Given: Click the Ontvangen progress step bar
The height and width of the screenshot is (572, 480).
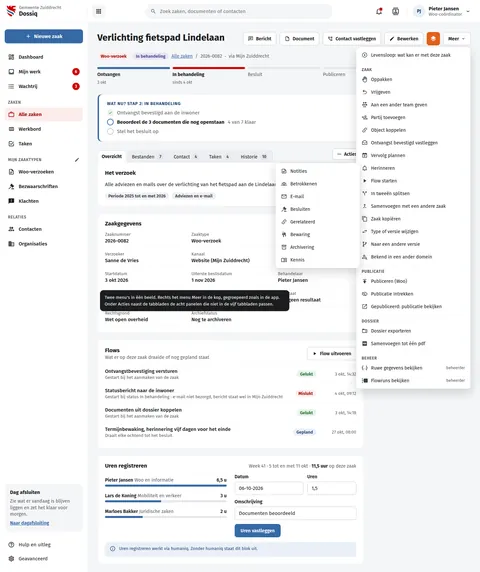Looking at the screenshot, I should (x=133, y=67).
